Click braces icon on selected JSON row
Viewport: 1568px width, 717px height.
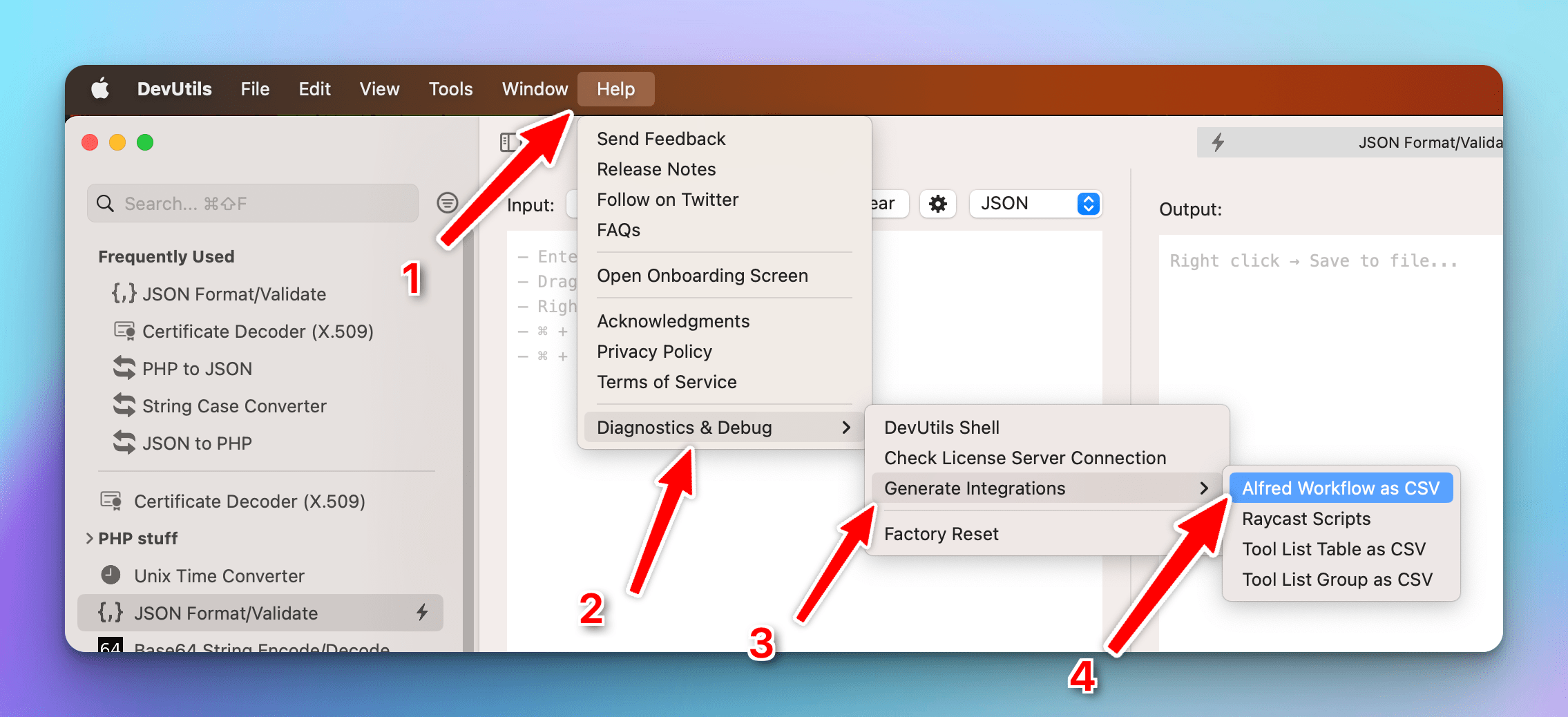[x=111, y=612]
